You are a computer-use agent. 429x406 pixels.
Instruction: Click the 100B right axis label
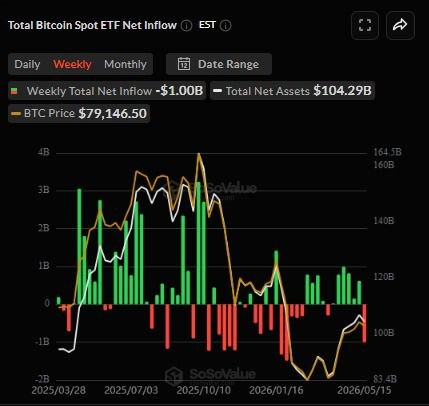[383, 333]
